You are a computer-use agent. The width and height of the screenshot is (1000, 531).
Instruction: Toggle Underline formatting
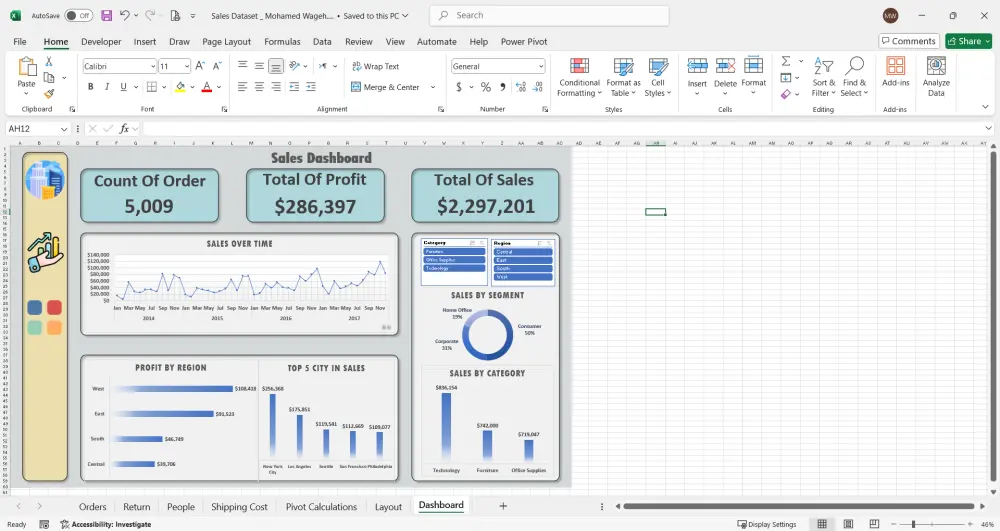(123, 87)
